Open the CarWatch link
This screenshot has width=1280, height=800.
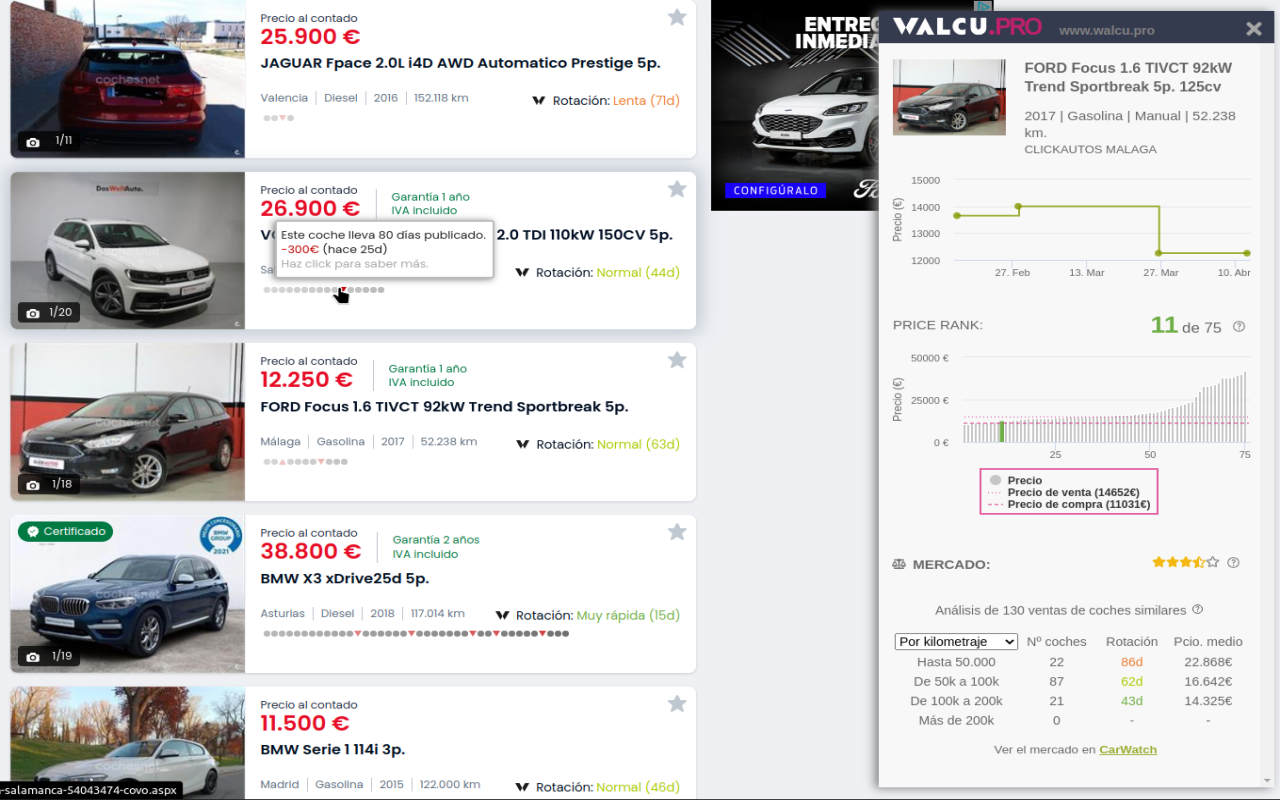pyautogui.click(x=1128, y=749)
